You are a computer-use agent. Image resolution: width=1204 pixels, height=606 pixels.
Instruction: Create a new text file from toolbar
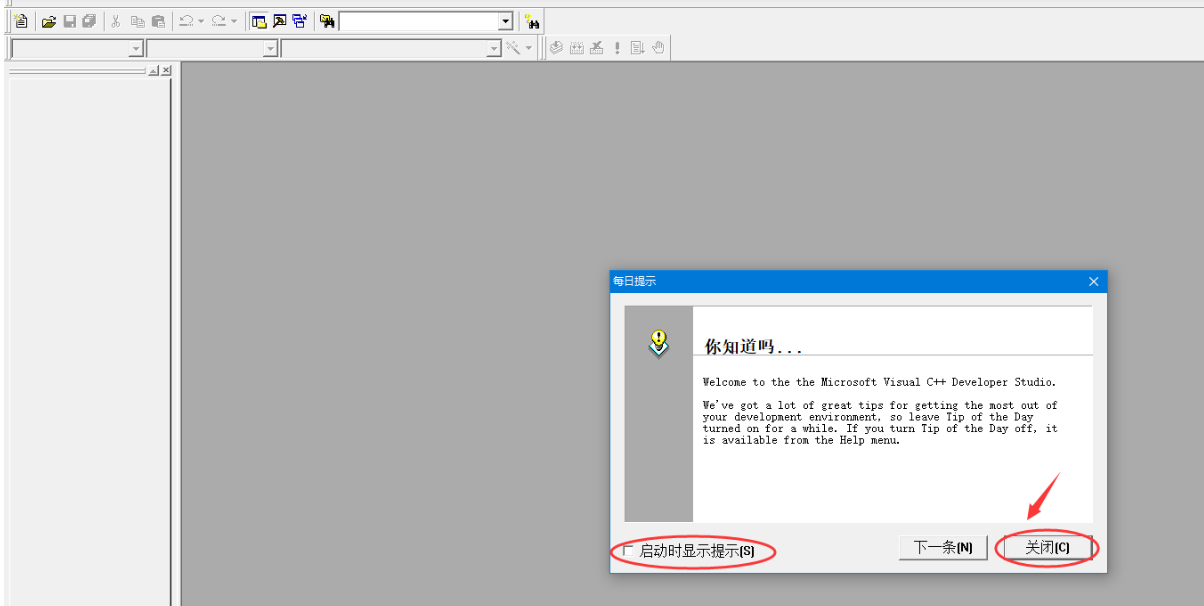pyautogui.click(x=21, y=21)
